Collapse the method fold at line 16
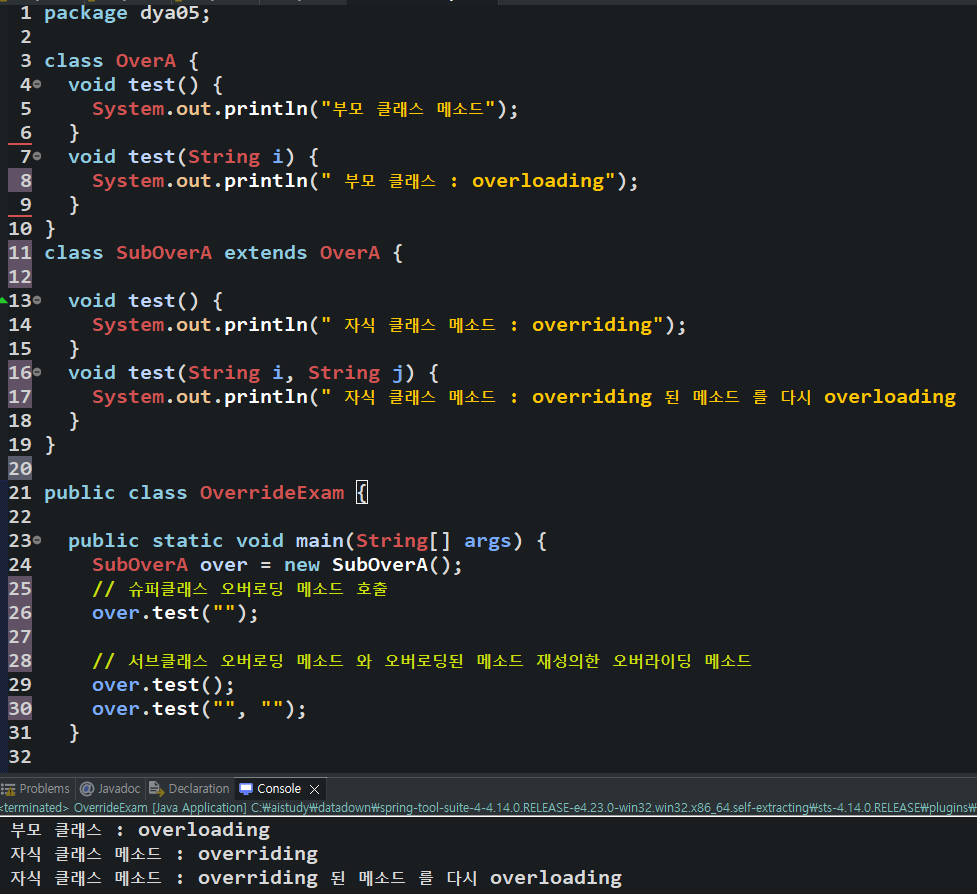The image size is (977, 894). (37, 373)
